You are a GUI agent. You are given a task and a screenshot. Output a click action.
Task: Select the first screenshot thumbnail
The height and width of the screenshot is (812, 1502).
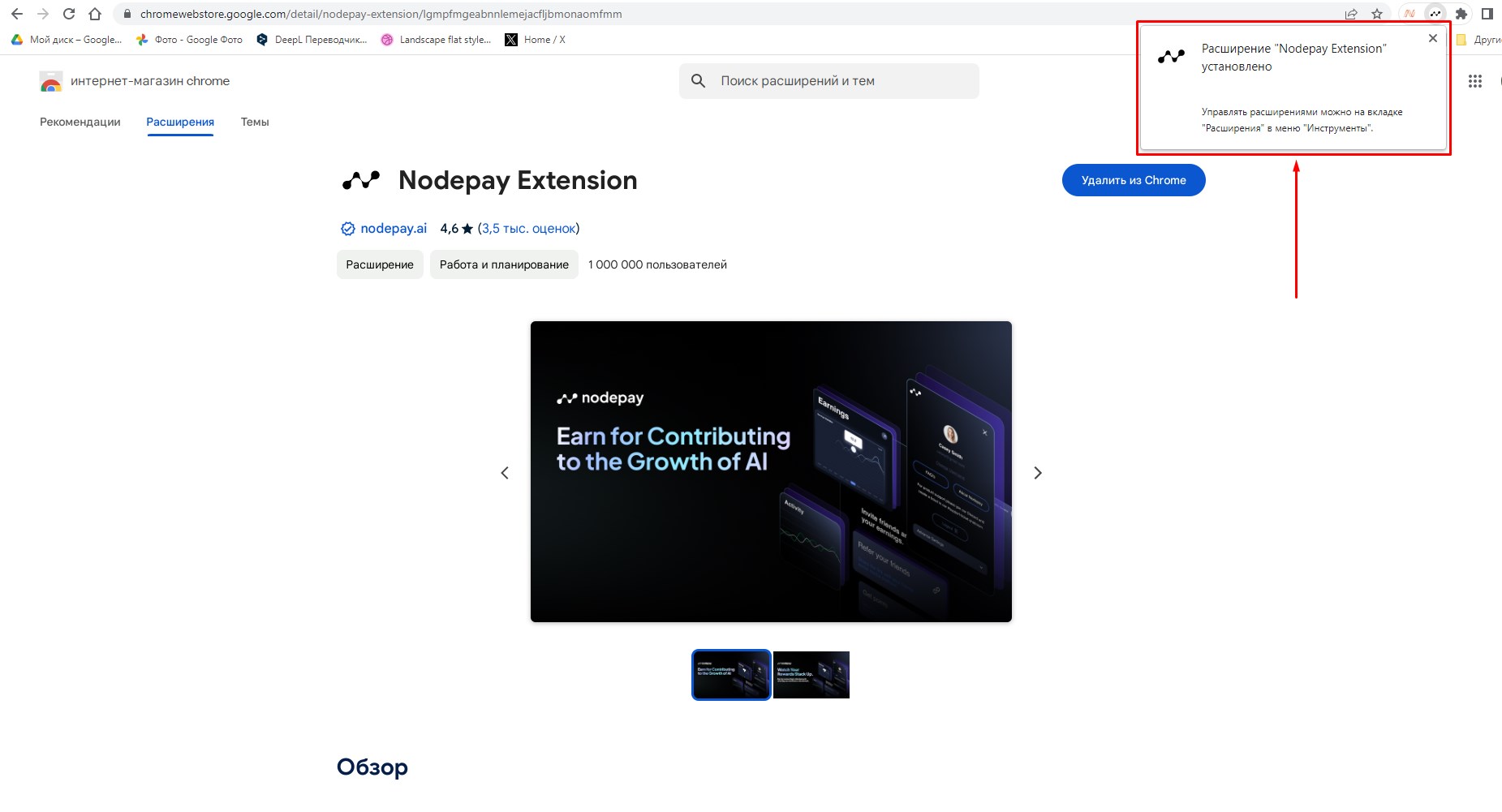point(731,675)
